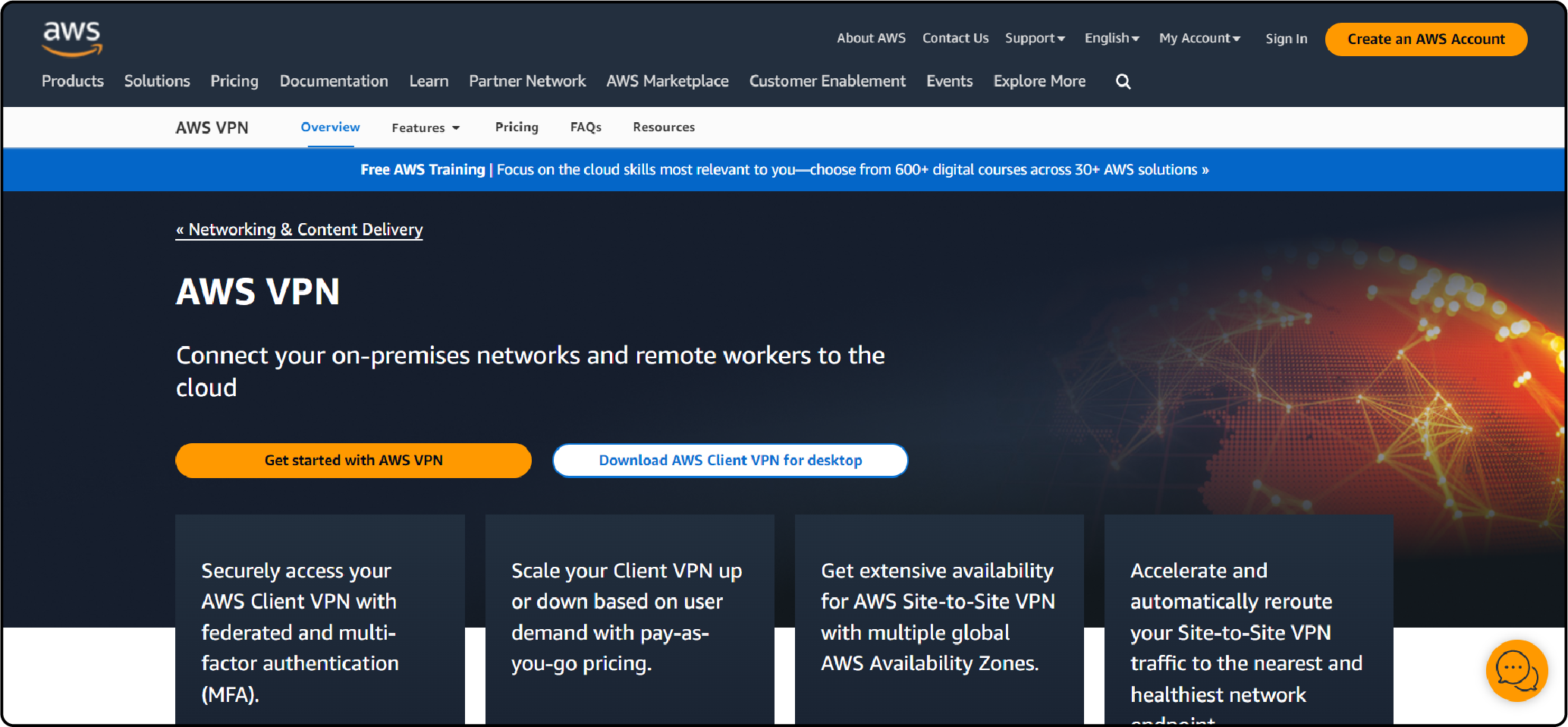
Task: Open the Solutions menu
Action: (157, 81)
